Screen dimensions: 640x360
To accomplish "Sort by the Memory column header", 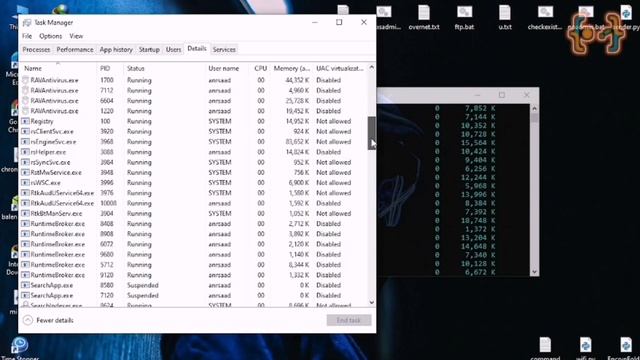I will 291,68.
